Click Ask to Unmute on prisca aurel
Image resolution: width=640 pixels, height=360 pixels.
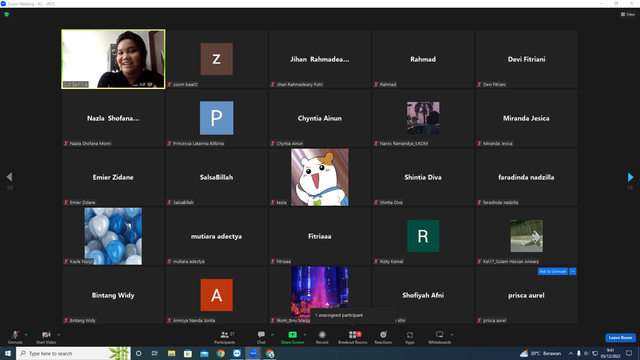(553, 271)
